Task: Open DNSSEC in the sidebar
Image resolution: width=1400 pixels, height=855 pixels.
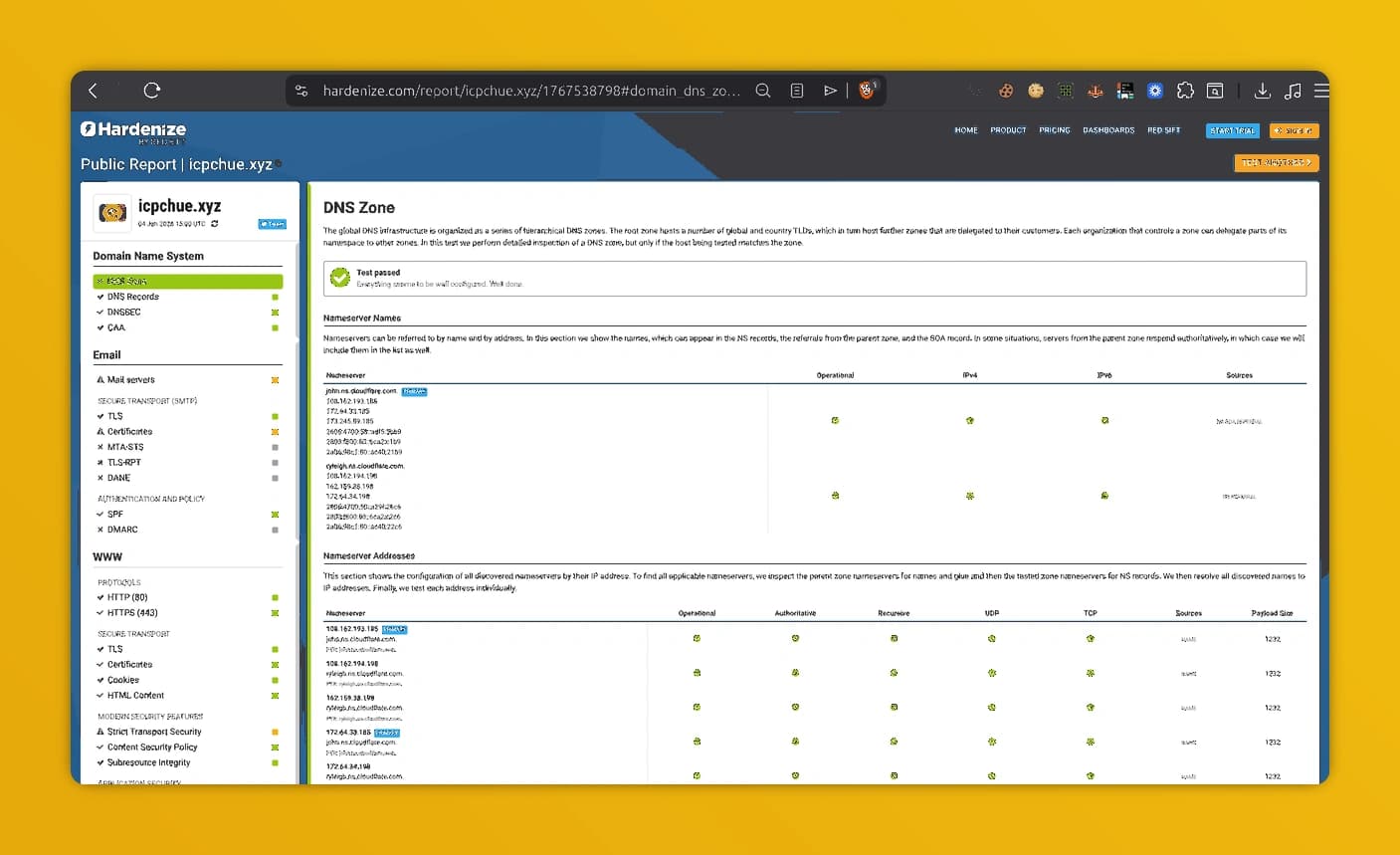Action: 124,313
